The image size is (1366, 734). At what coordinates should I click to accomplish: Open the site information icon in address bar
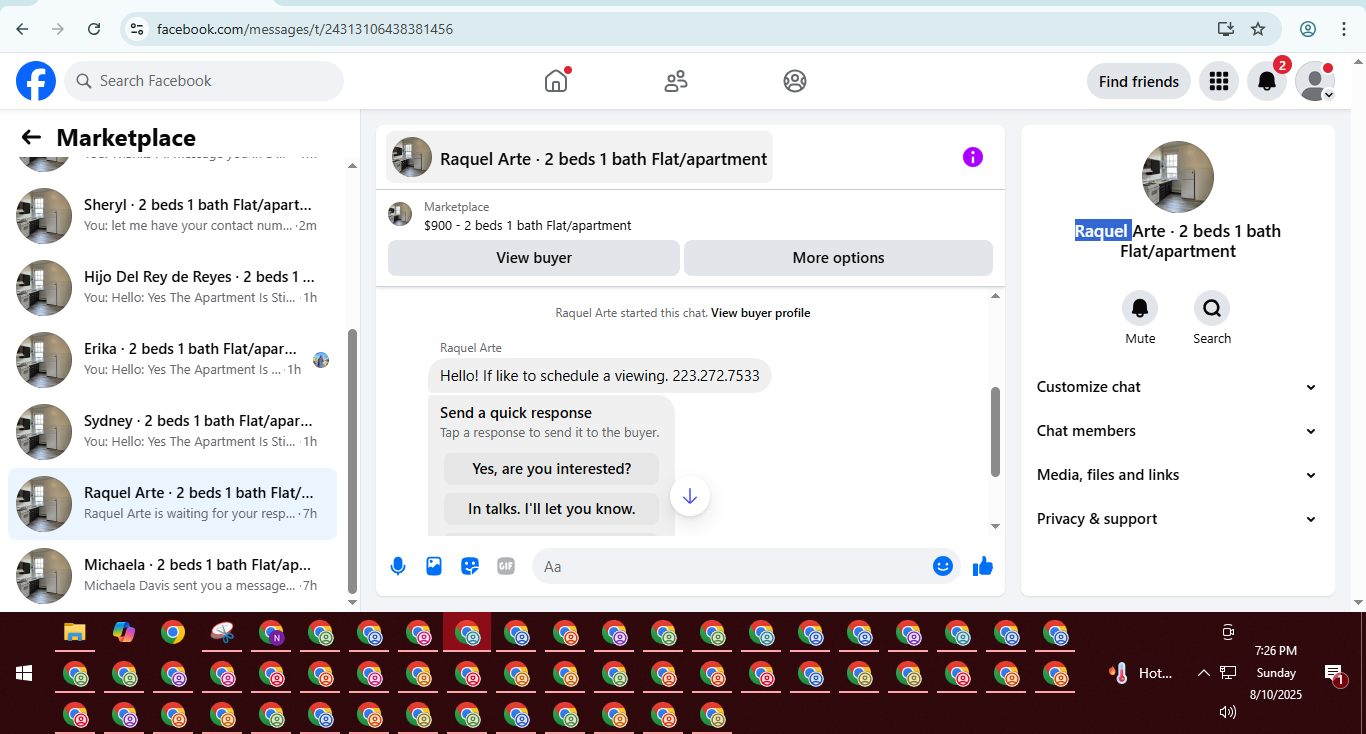pos(138,29)
